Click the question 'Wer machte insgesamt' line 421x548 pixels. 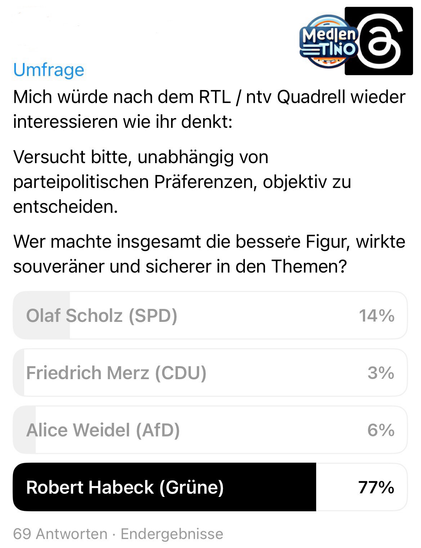pyautogui.click(x=209, y=241)
